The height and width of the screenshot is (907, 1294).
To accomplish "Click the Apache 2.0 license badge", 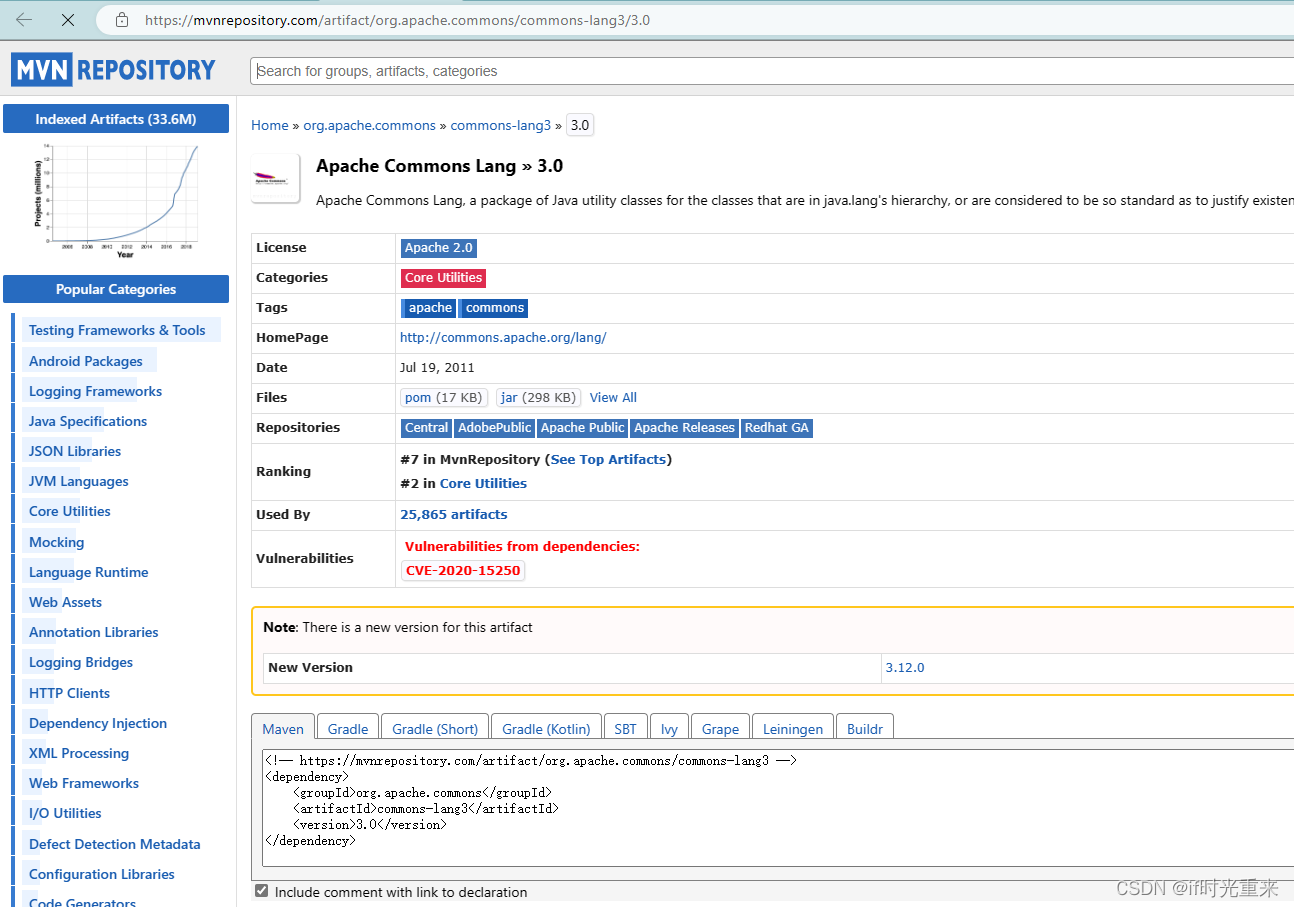I will tap(439, 248).
